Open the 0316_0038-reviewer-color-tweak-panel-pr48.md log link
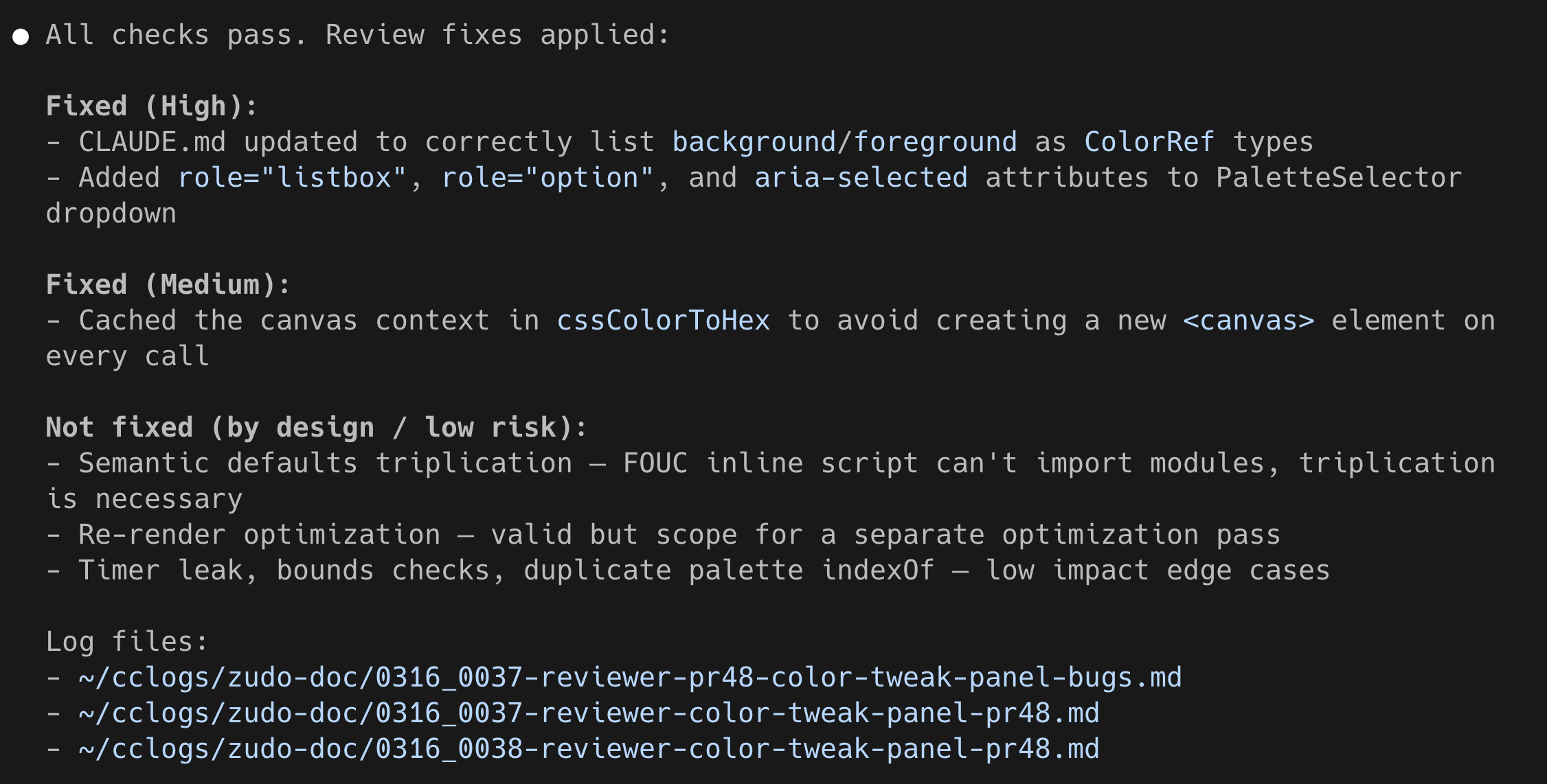1547x784 pixels. (x=589, y=749)
